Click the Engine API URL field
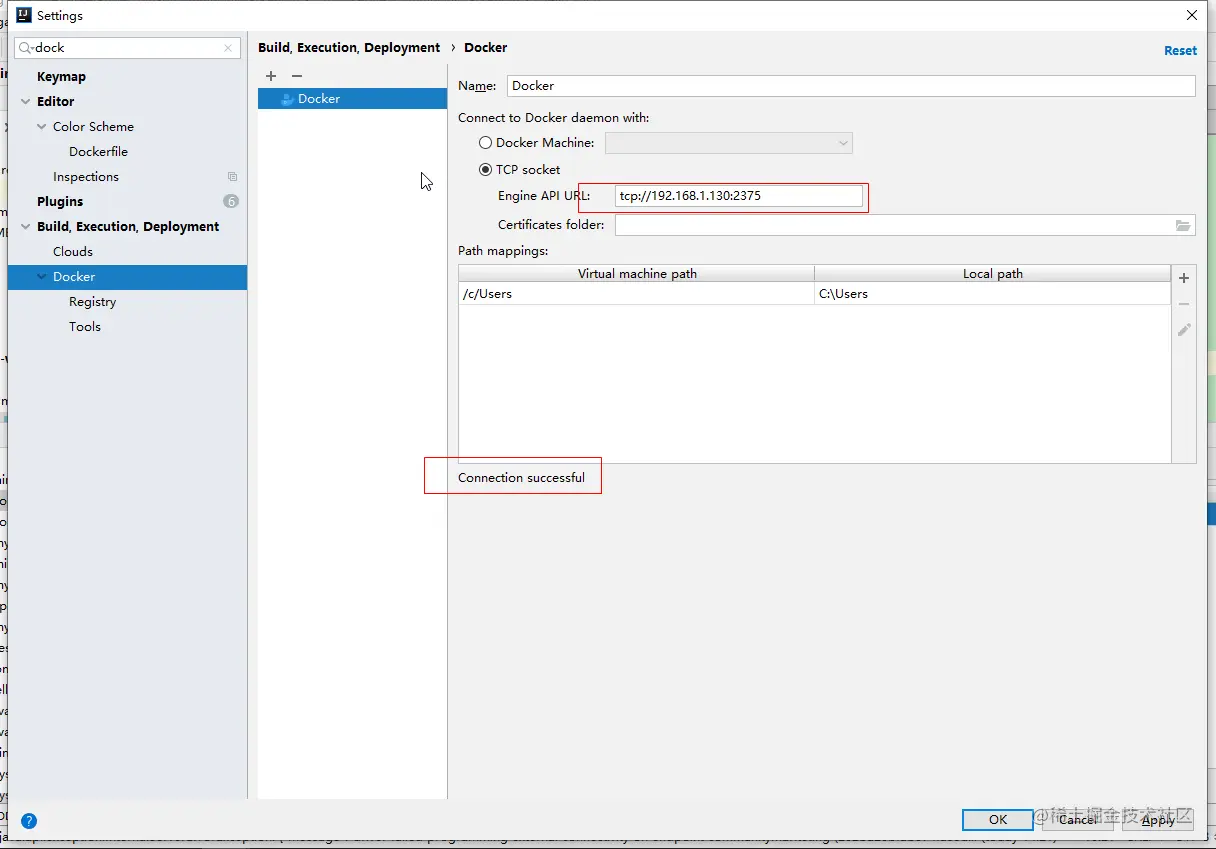The height and width of the screenshot is (849, 1216). 739,196
